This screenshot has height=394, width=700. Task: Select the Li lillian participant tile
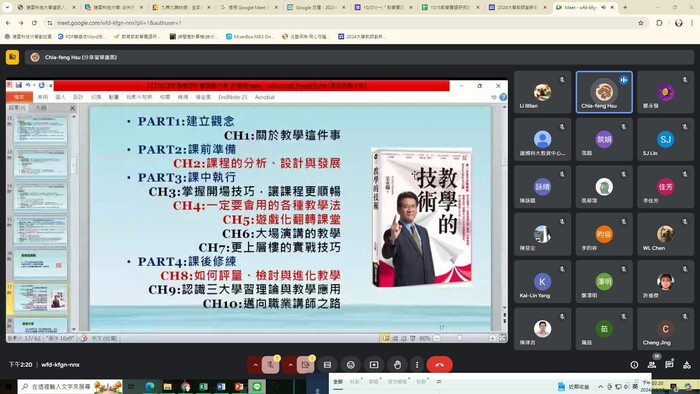(542, 92)
